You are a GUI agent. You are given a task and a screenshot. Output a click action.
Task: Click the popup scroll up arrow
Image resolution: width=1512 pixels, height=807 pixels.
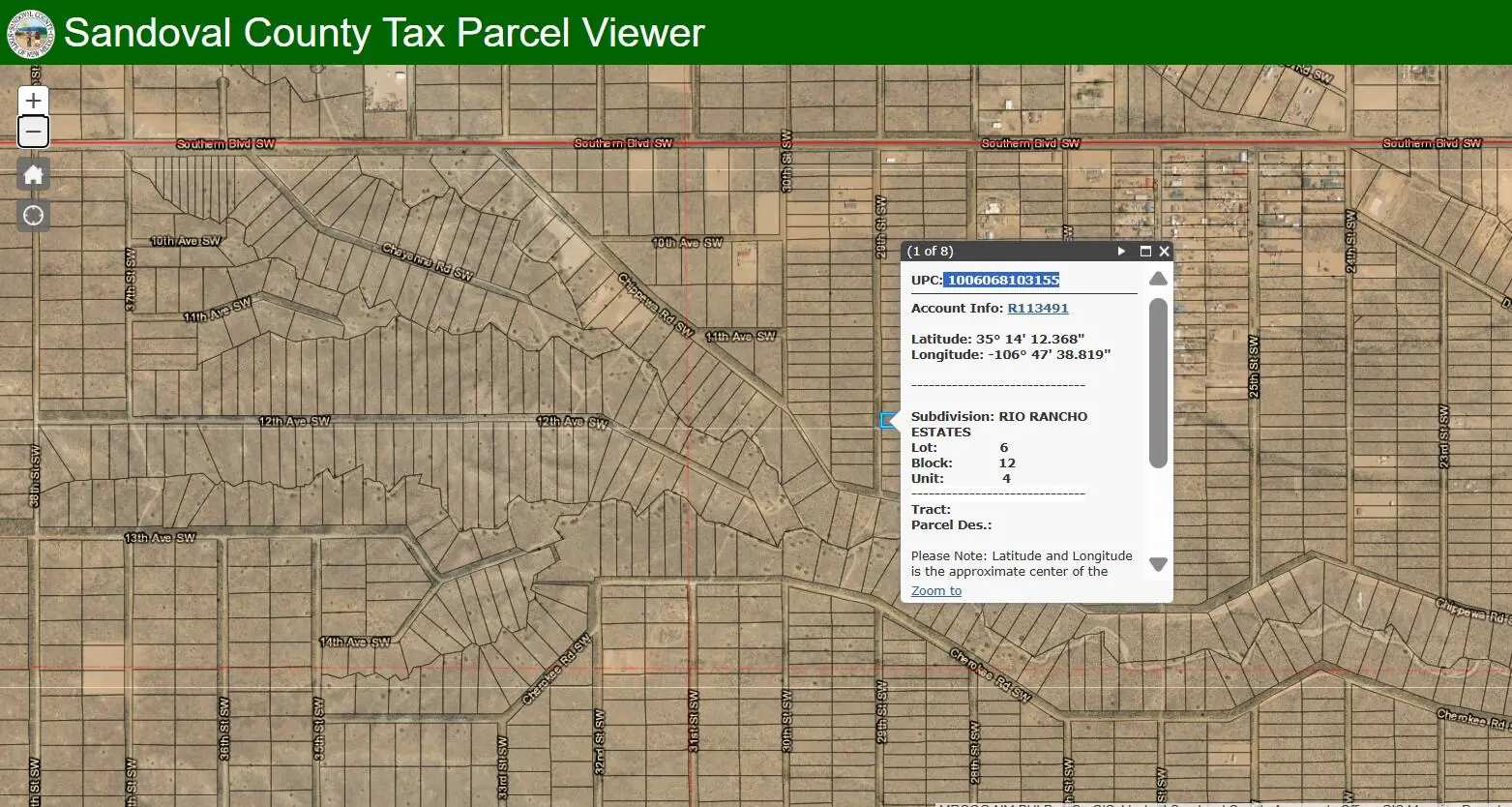1158,280
